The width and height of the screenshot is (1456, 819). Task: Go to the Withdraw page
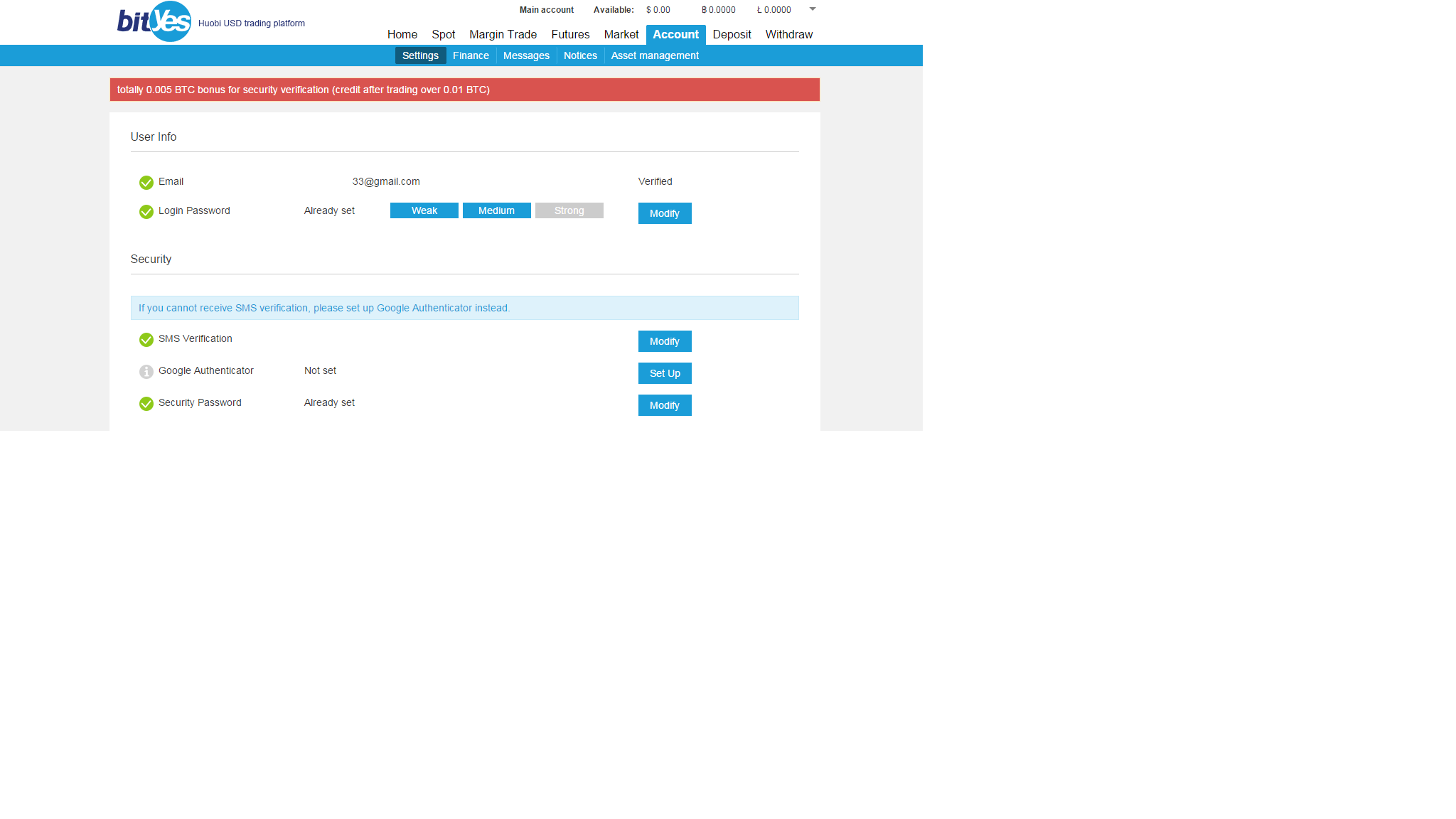coord(788,34)
